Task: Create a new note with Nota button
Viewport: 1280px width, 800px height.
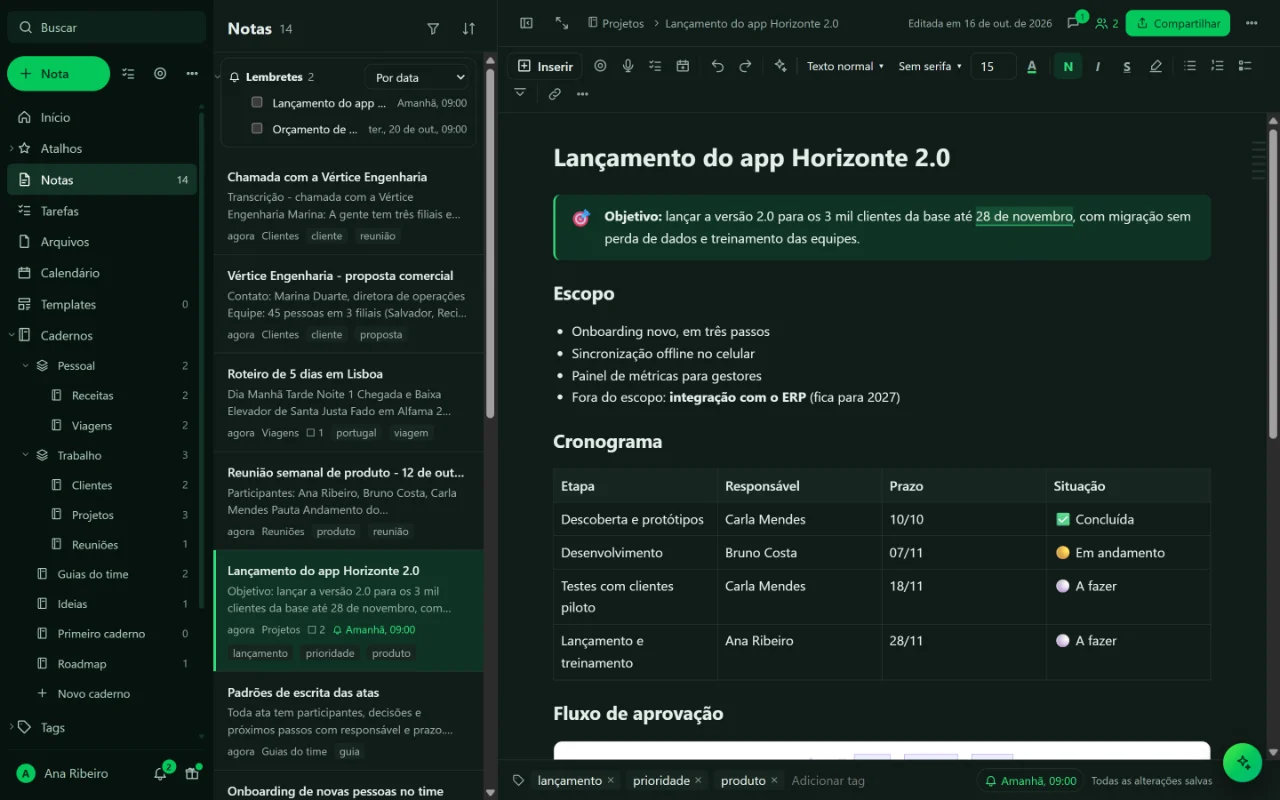Action: (x=58, y=73)
